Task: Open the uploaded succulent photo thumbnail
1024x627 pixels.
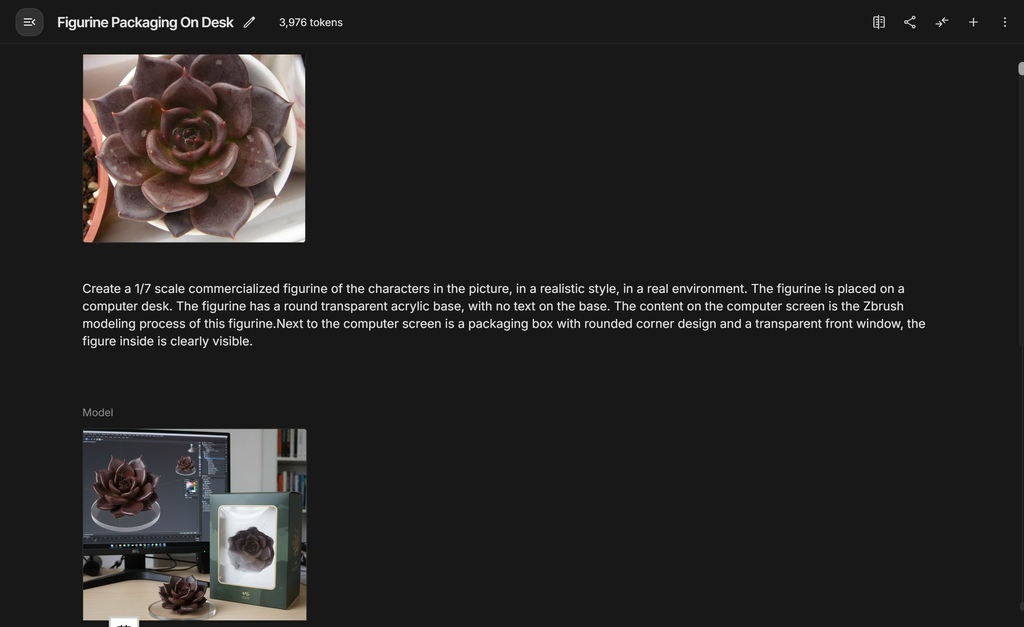Action: (194, 148)
